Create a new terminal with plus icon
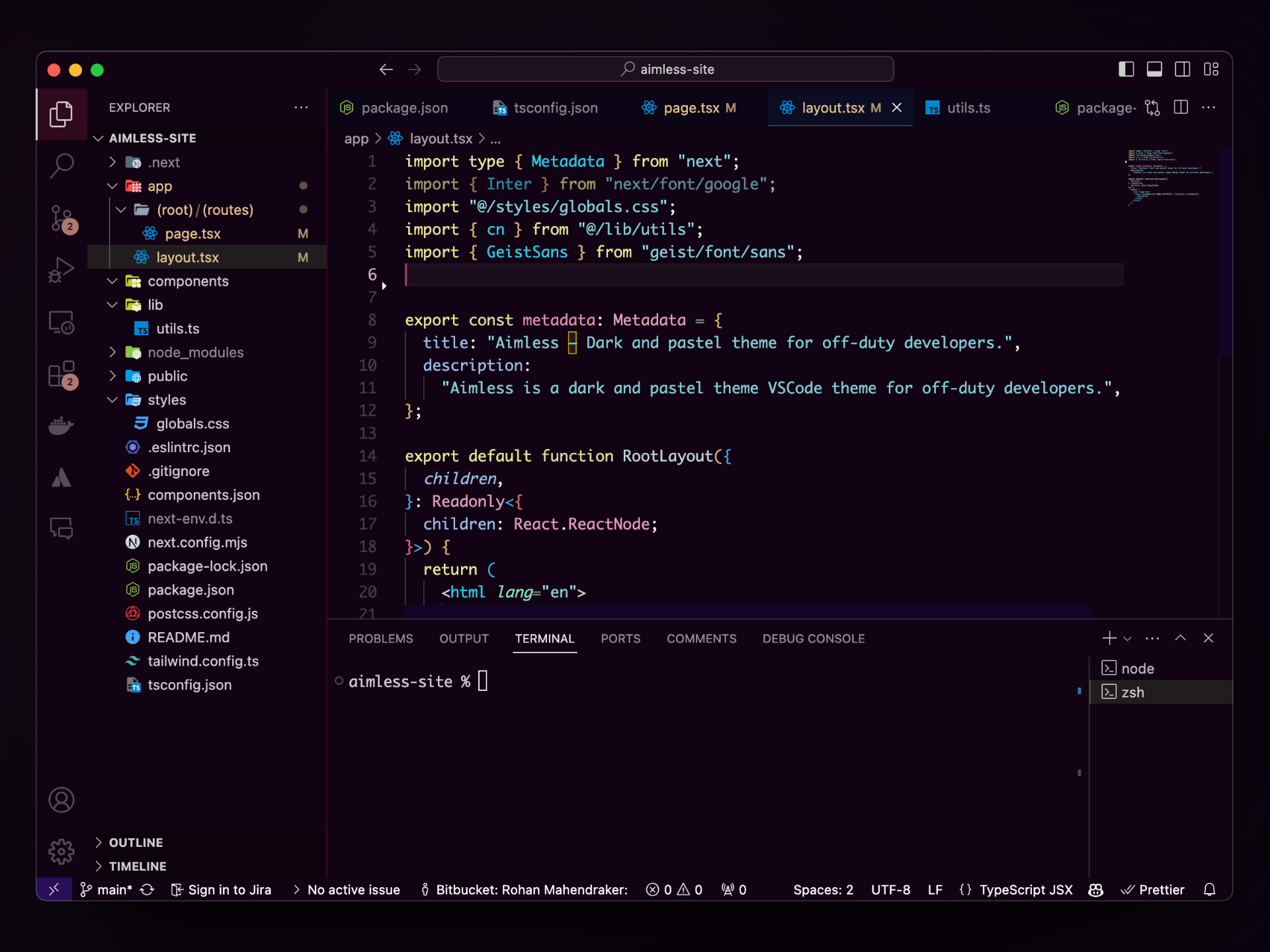1270x952 pixels. 1109,638
